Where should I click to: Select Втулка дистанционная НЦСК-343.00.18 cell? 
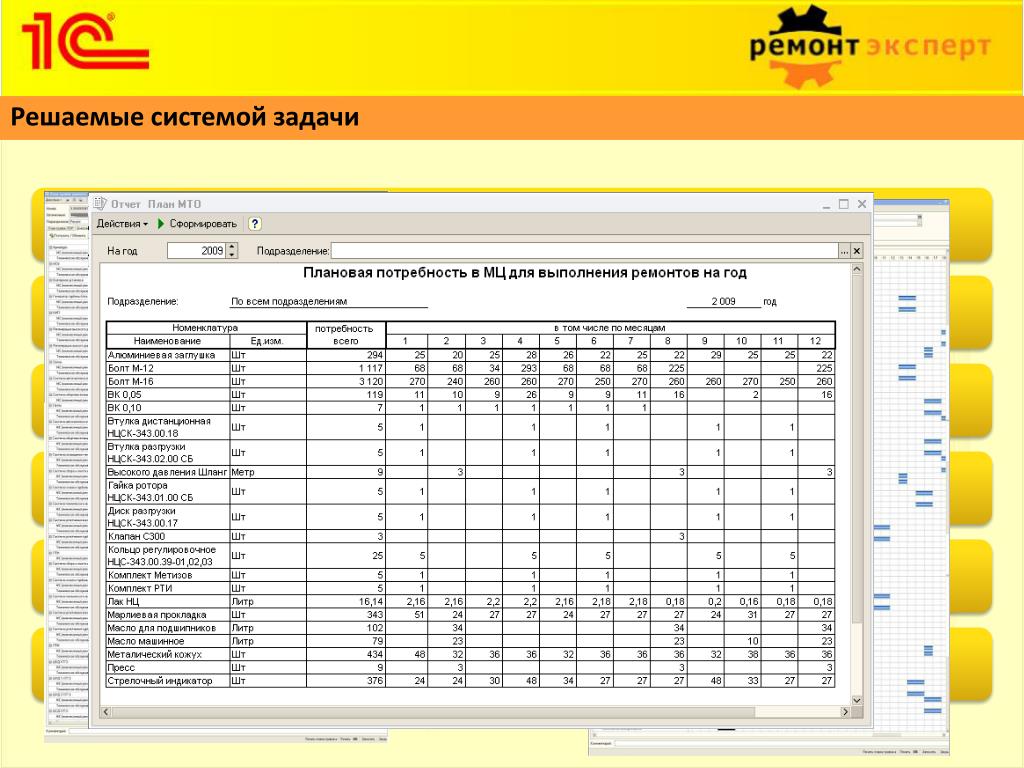pyautogui.click(x=168, y=427)
